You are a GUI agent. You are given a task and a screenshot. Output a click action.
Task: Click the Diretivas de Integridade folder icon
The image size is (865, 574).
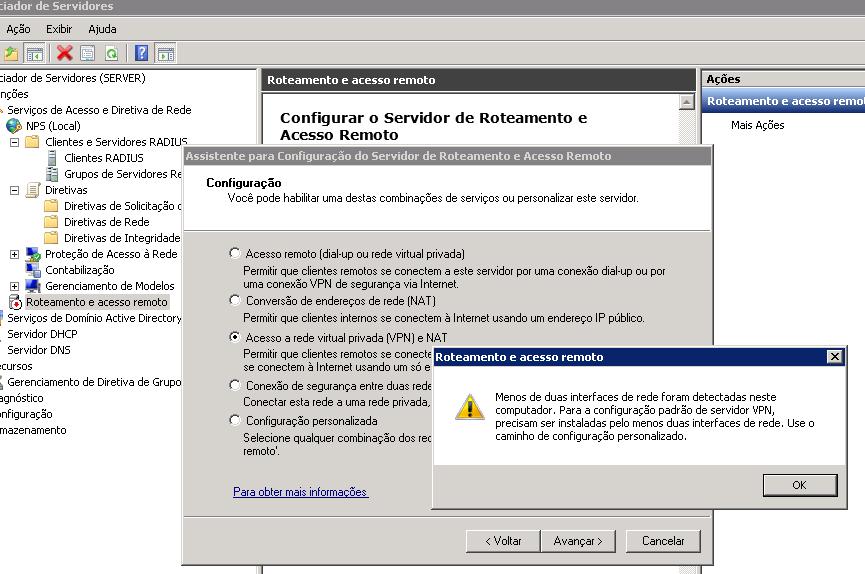click(51, 238)
